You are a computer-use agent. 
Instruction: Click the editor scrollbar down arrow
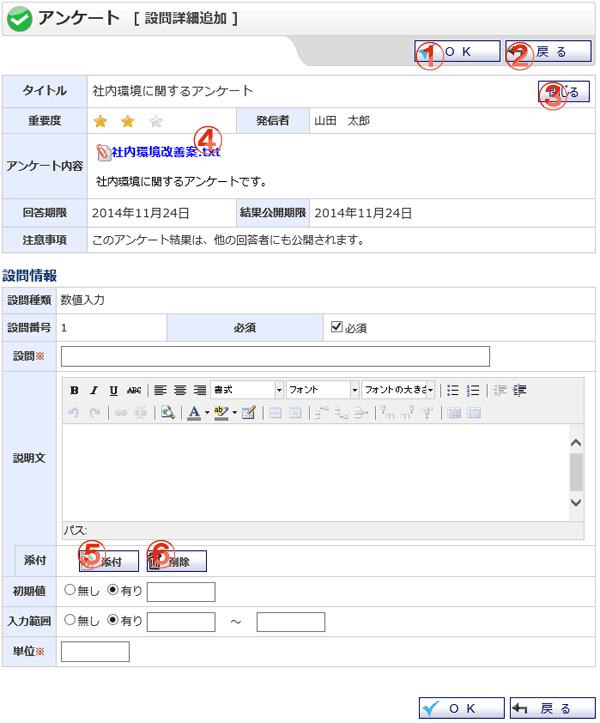576,503
